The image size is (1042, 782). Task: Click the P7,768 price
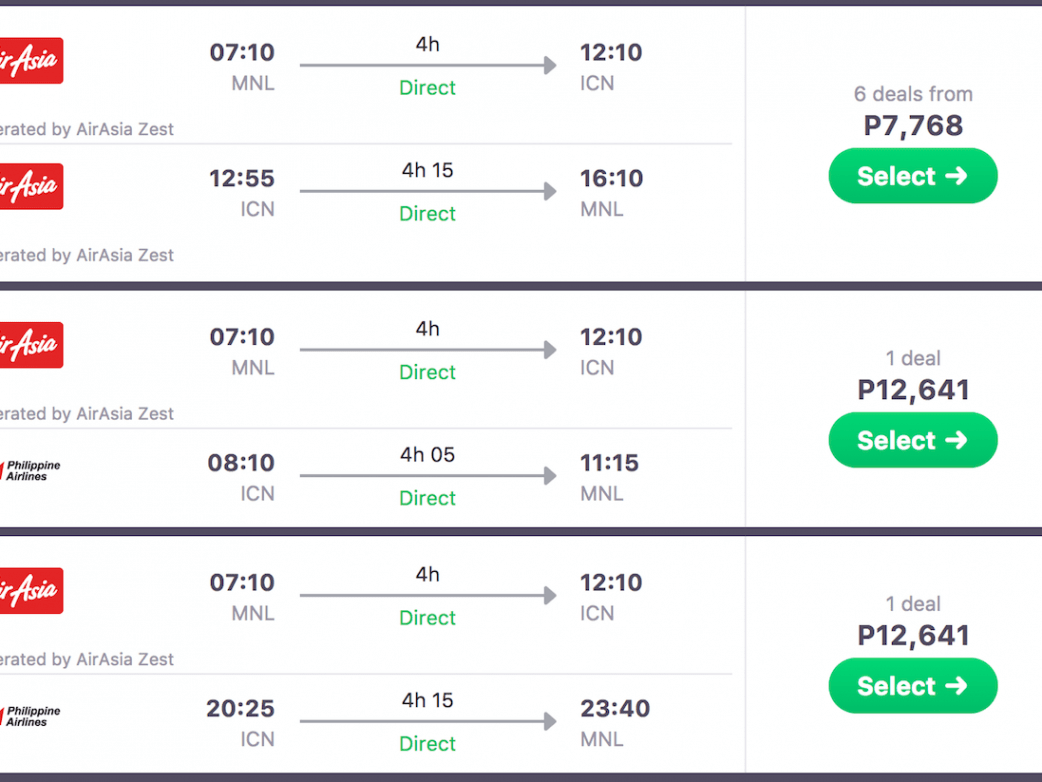click(913, 125)
